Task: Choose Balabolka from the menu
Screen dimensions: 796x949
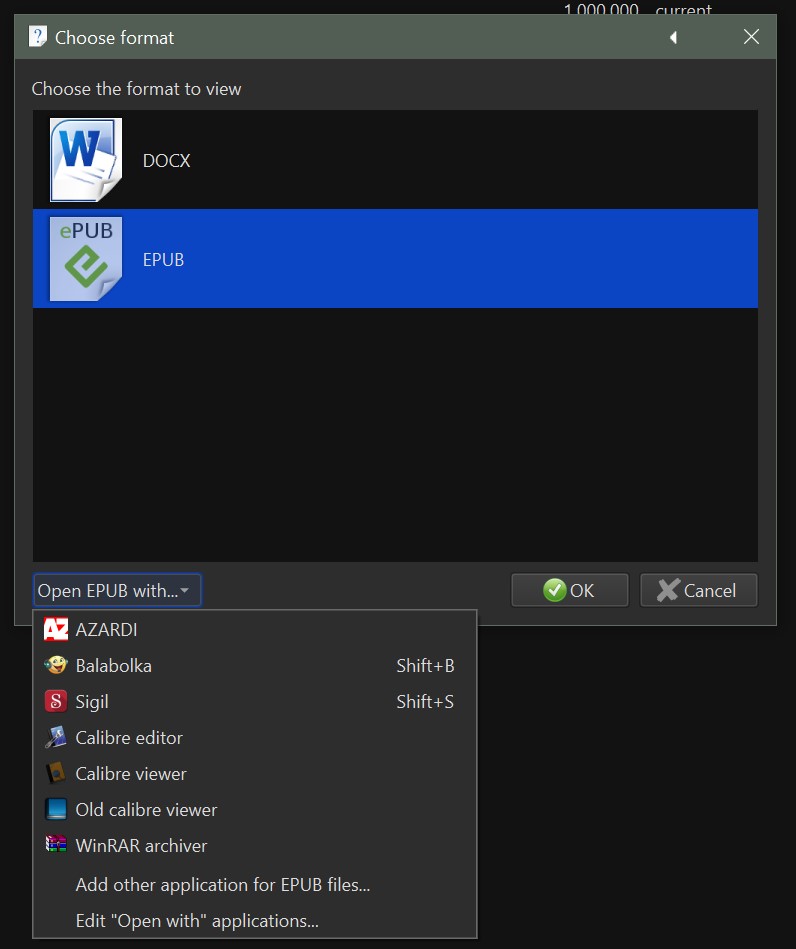Action: point(255,665)
